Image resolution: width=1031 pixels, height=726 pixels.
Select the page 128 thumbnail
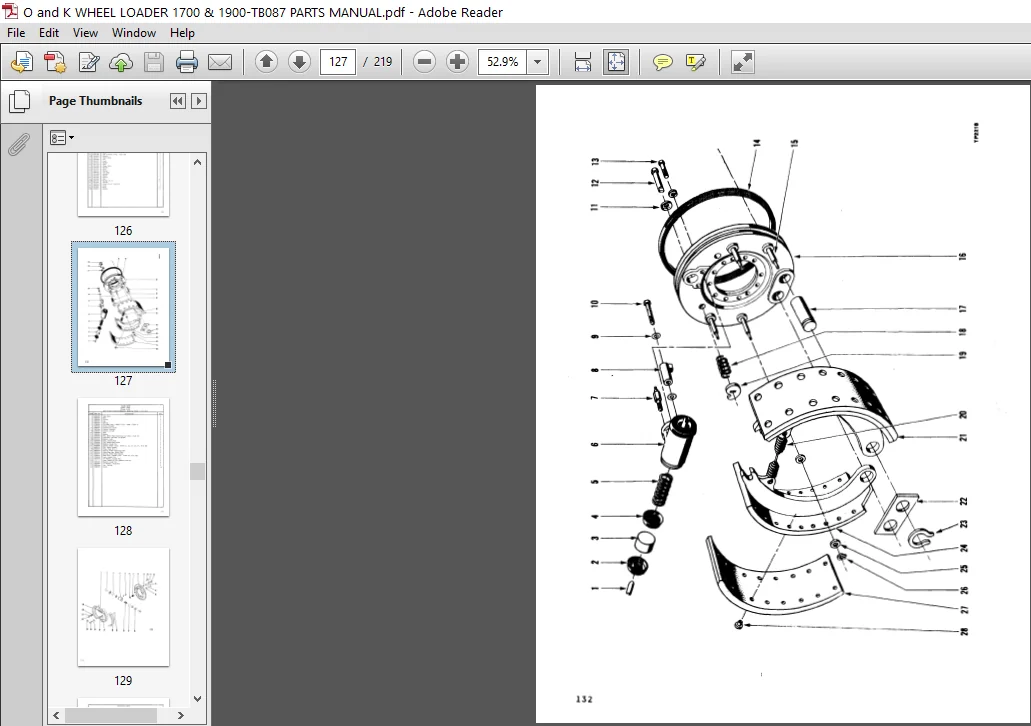[123, 458]
